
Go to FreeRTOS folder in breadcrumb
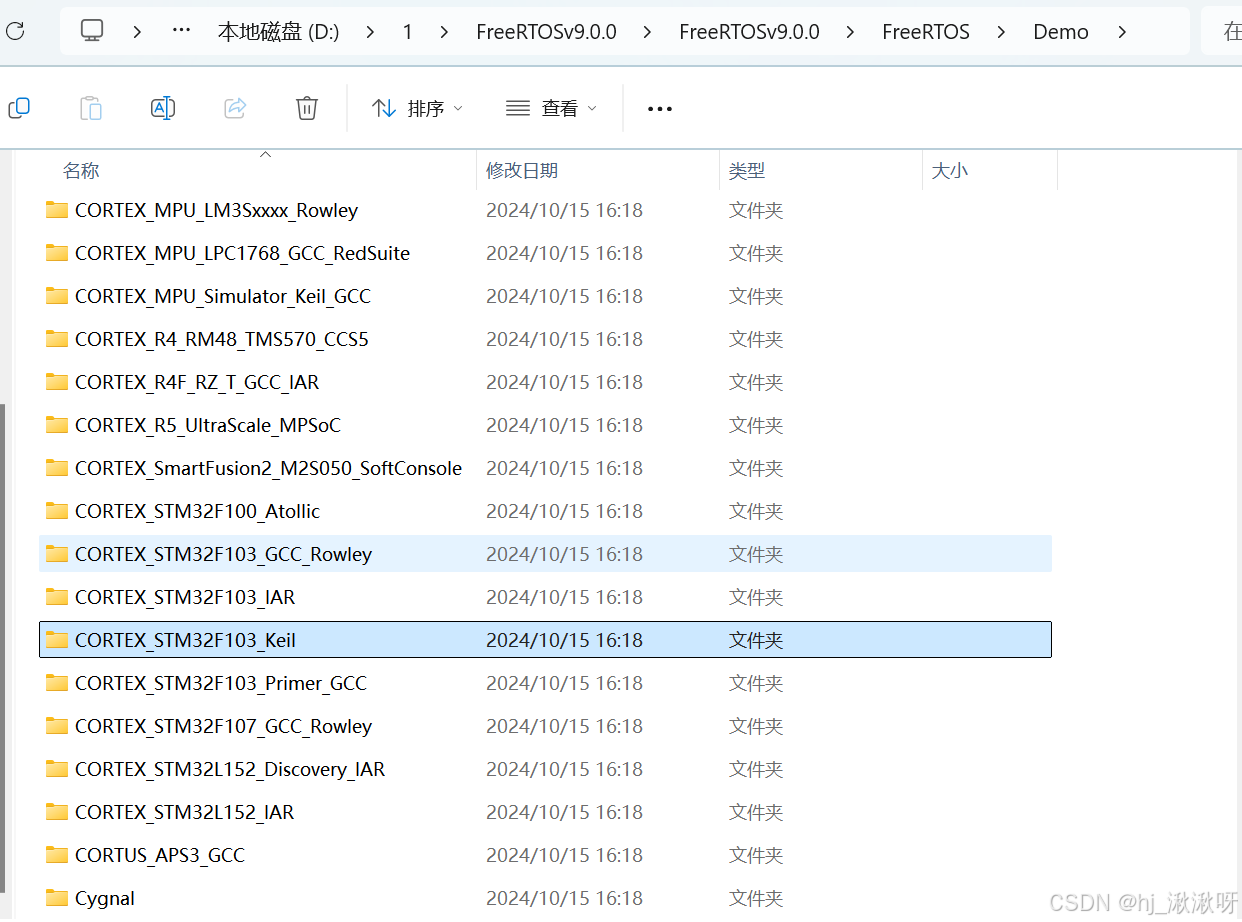[926, 32]
